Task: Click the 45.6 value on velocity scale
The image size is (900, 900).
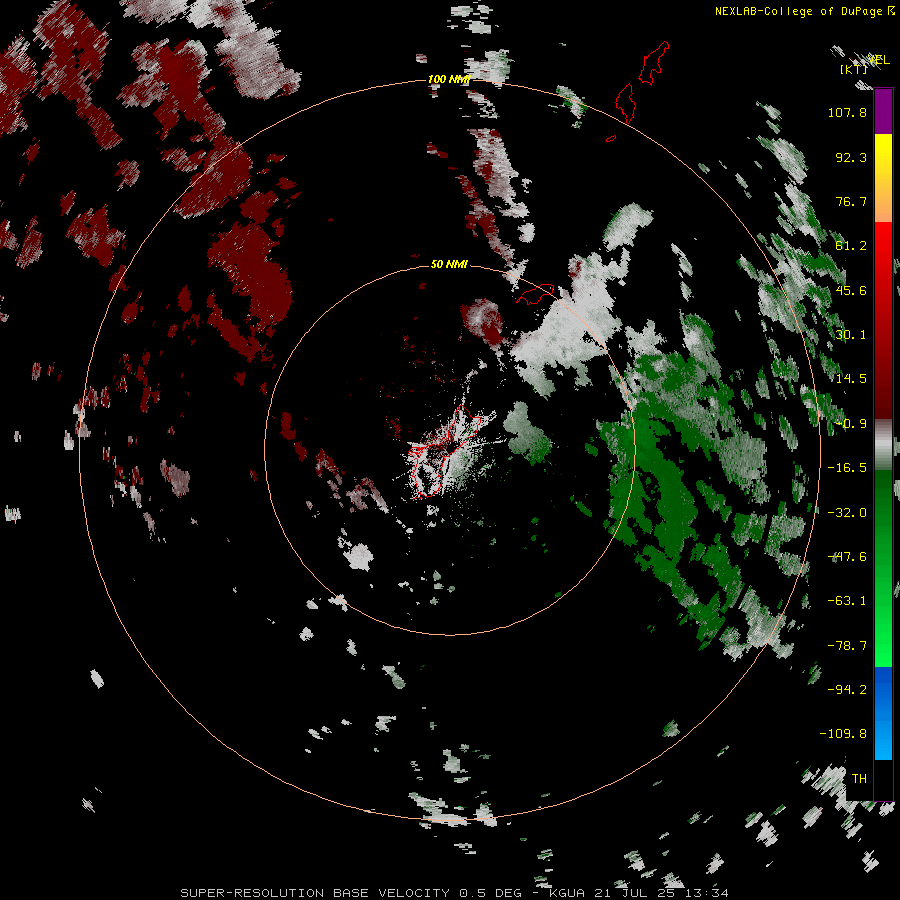Action: (851, 290)
